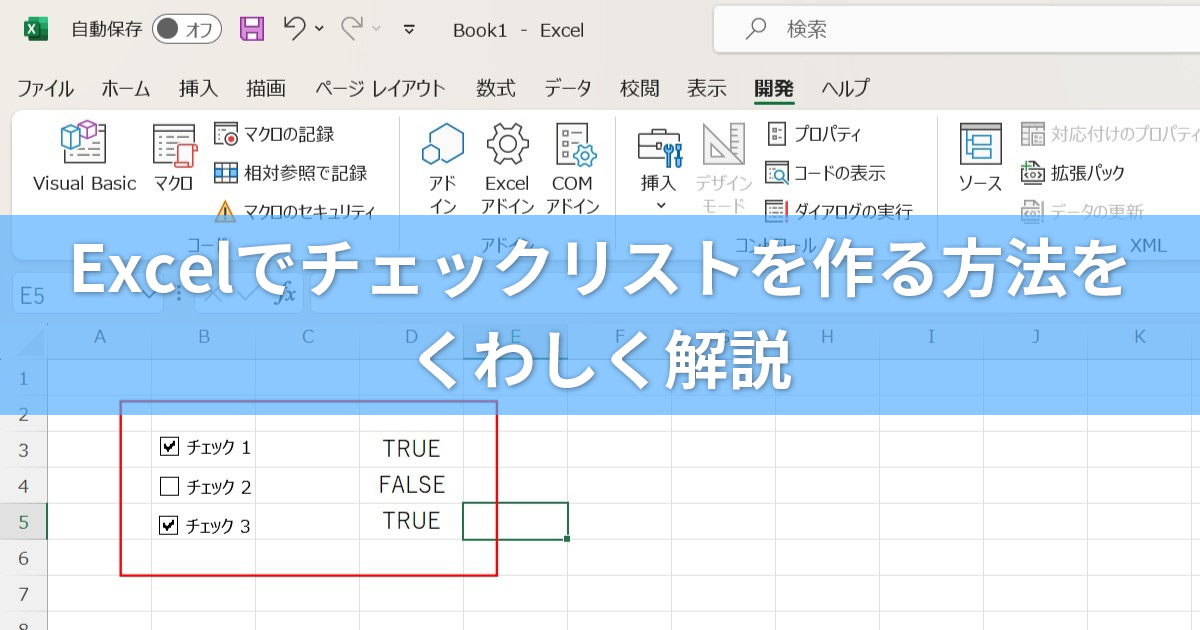Image resolution: width=1200 pixels, height=630 pixels.
Task: Expand the 挿入 controls dropdown
Action: coord(659,204)
